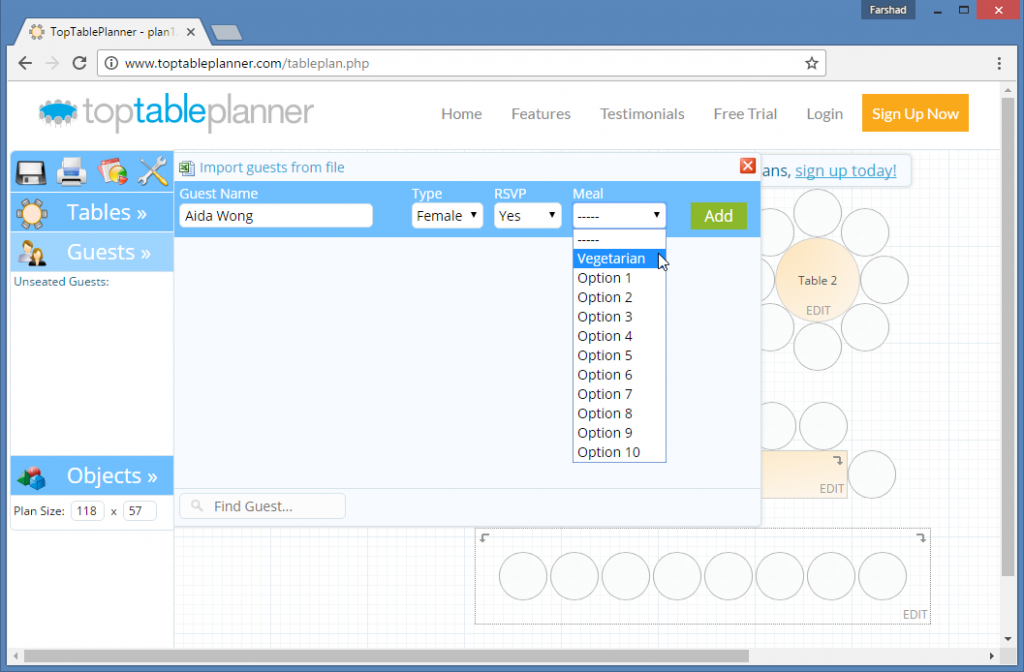Screen dimensions: 1024x672
Task: Click the reports chart icon
Action: point(112,171)
